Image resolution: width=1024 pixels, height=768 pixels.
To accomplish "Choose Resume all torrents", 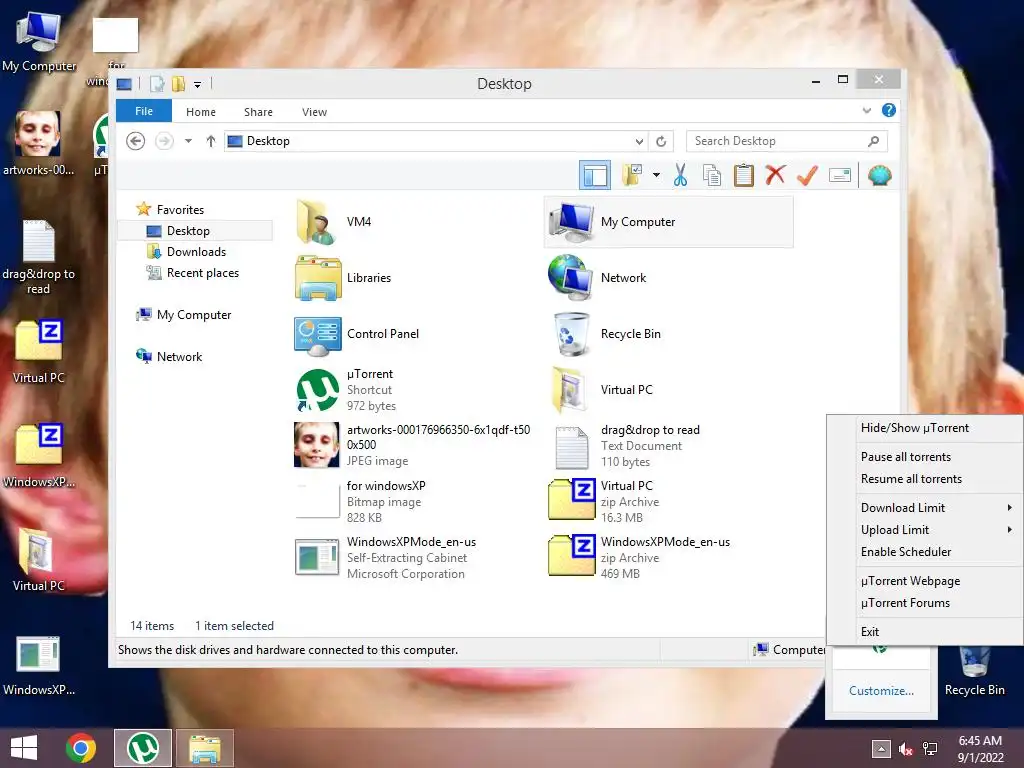I will (x=925, y=479).
